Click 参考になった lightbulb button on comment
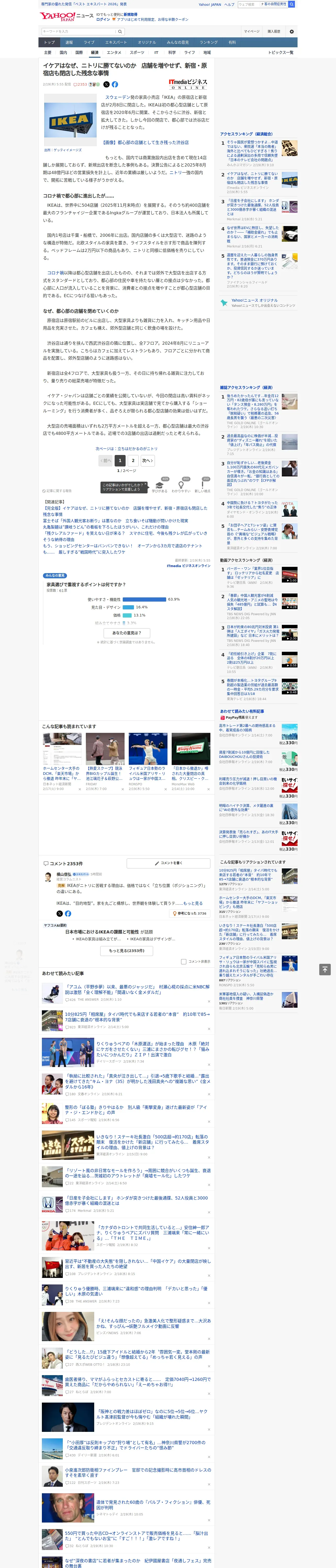336x1568 pixels. coord(190,914)
